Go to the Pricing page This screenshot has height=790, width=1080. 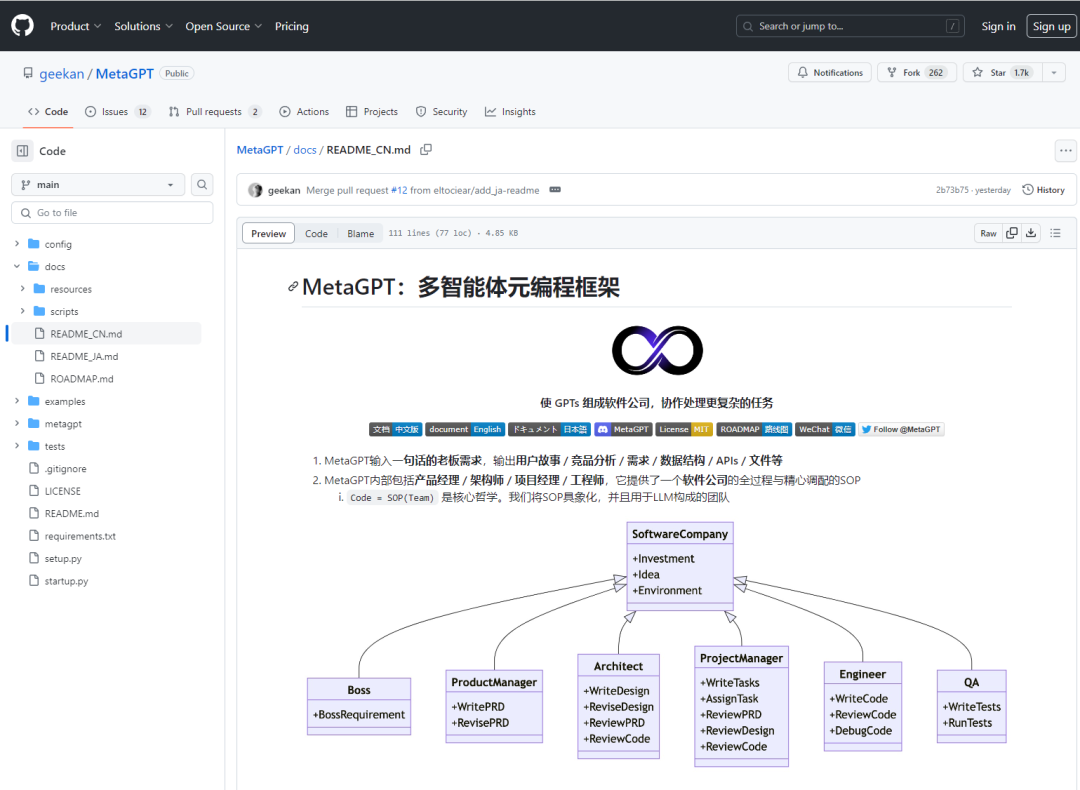tap(291, 26)
